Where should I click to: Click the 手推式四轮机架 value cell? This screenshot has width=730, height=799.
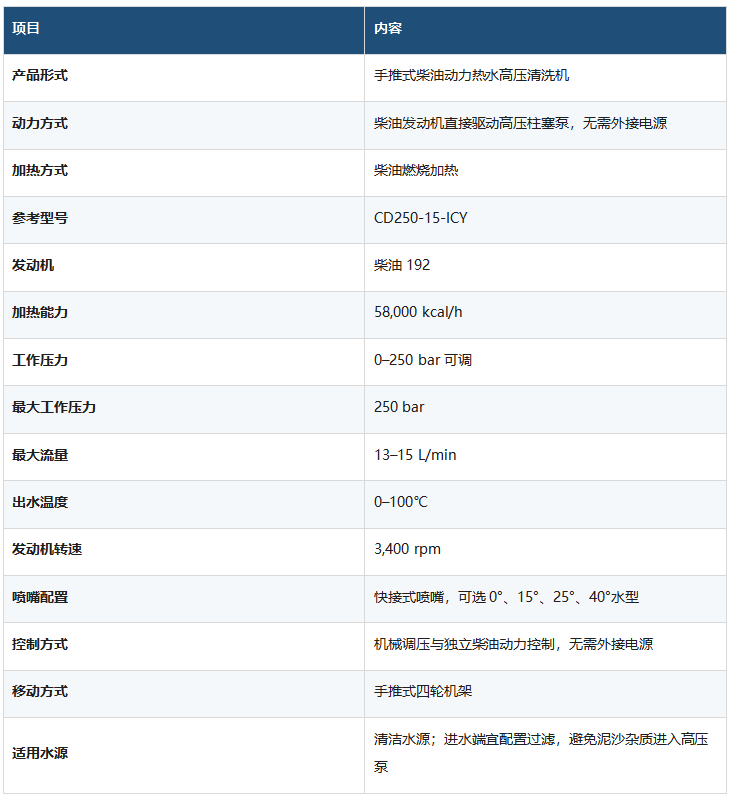point(545,694)
